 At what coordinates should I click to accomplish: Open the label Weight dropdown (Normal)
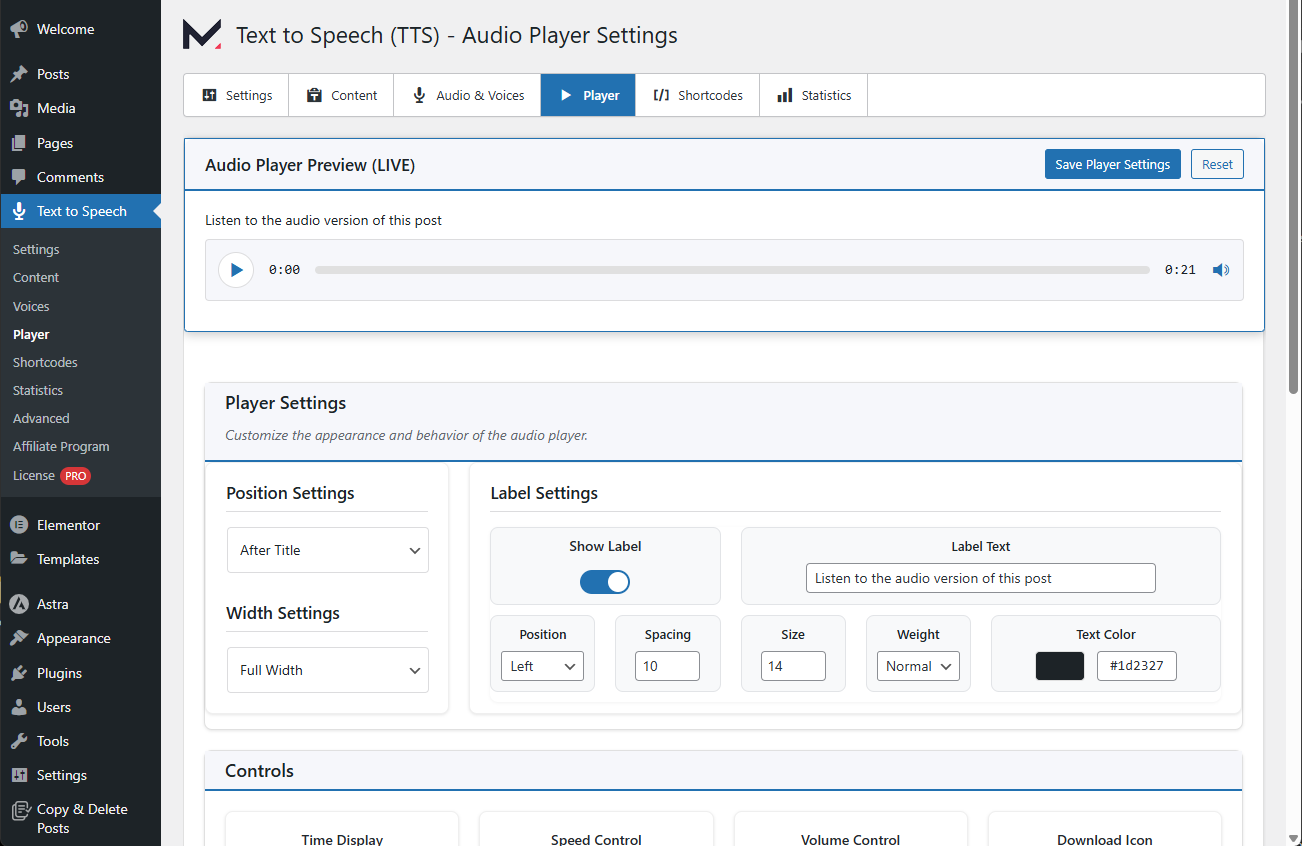(918, 666)
